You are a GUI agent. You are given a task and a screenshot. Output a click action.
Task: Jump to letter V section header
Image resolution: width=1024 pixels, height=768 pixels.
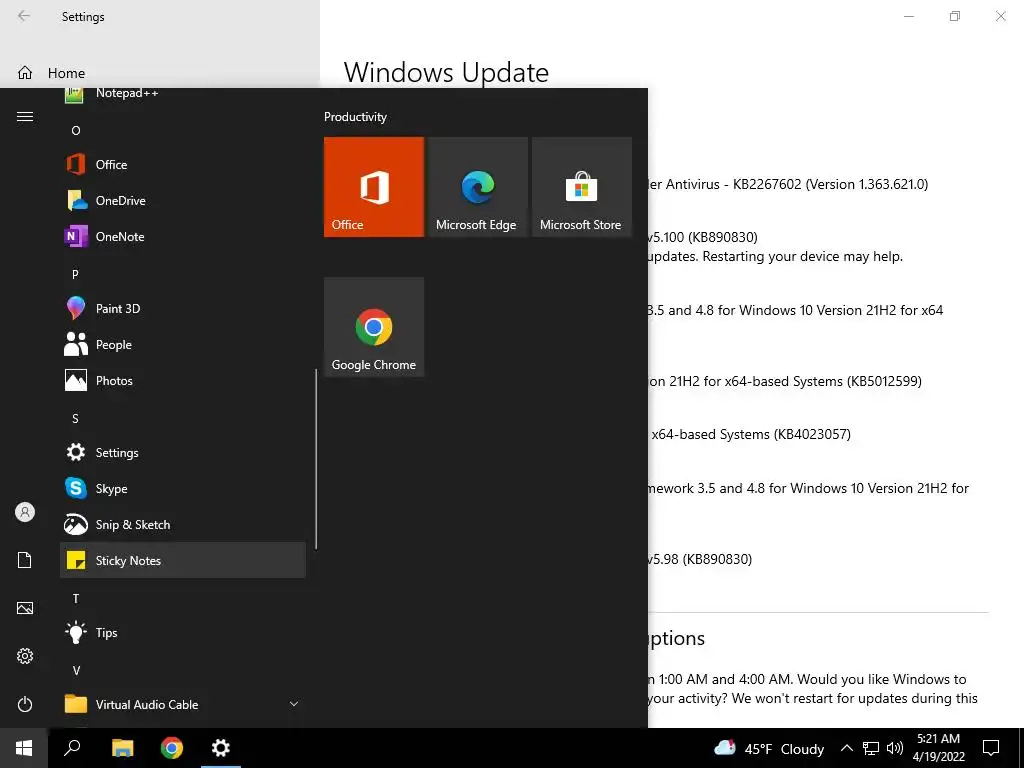tap(76, 671)
